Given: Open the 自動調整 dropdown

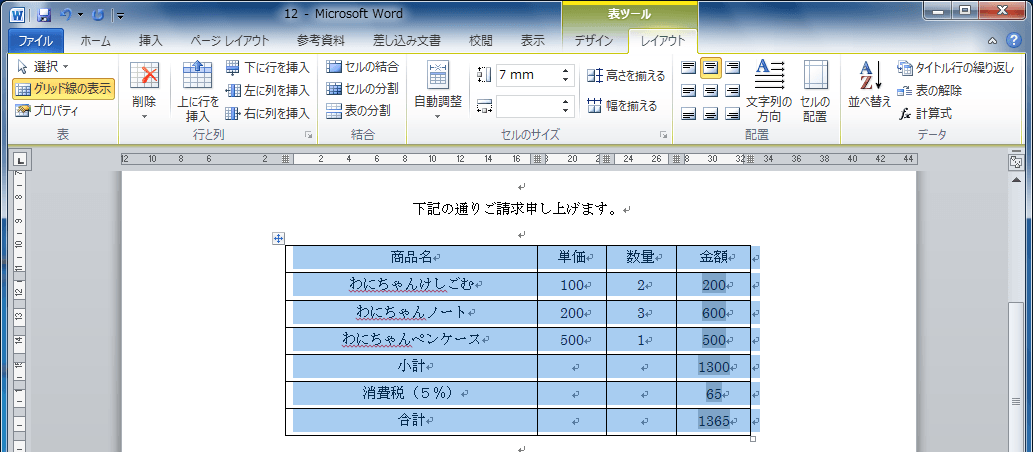Looking at the screenshot, I should (x=437, y=92).
